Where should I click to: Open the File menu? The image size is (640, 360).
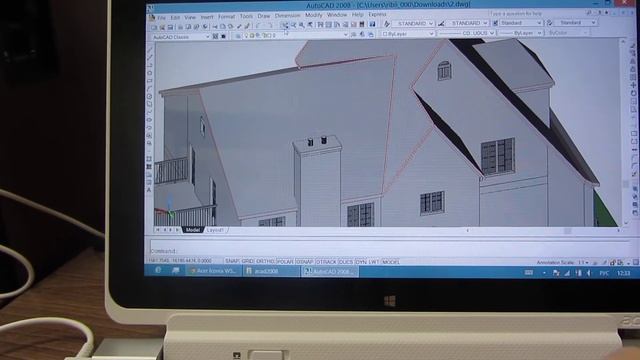click(x=162, y=18)
